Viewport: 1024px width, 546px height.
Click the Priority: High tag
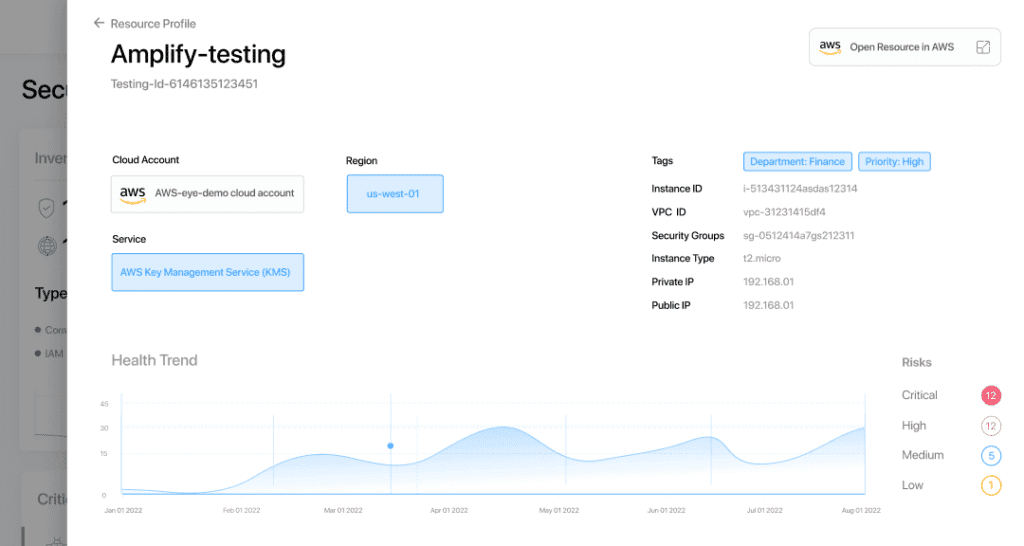894,161
